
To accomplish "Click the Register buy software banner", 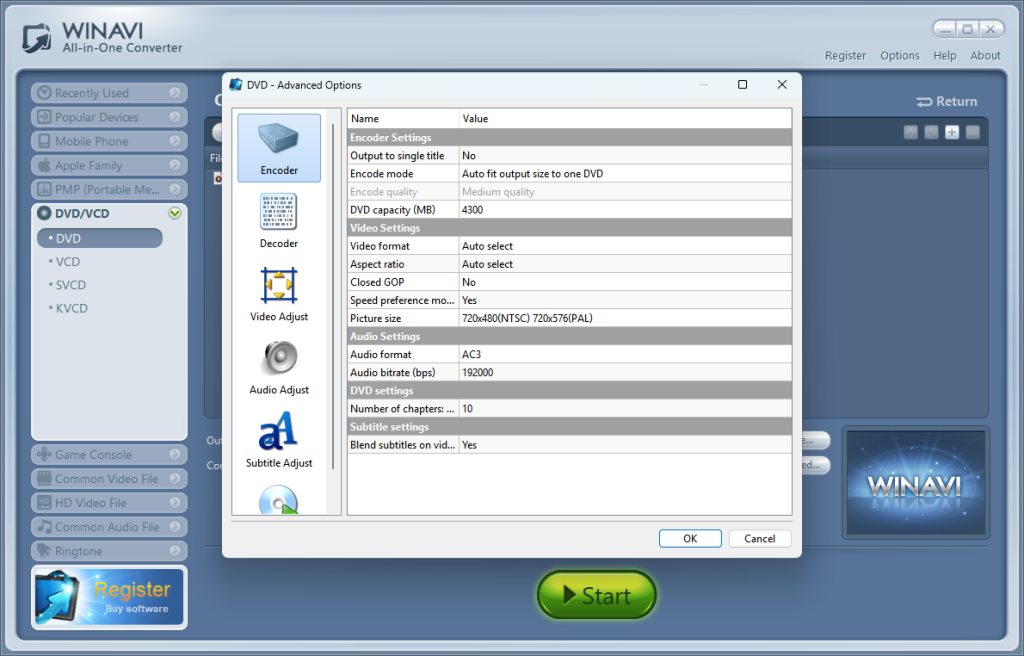I will click(x=109, y=597).
